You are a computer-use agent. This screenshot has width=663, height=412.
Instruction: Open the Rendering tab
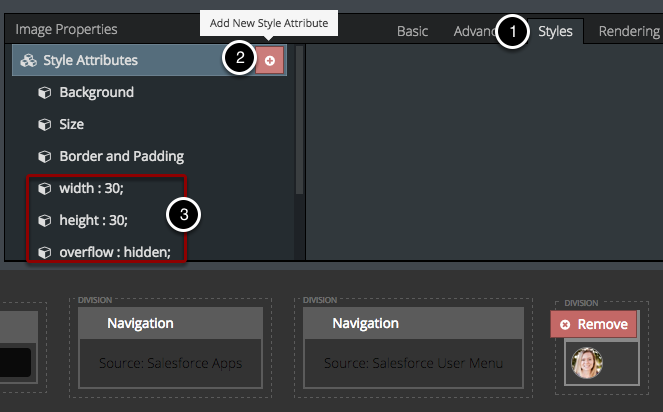pos(629,31)
